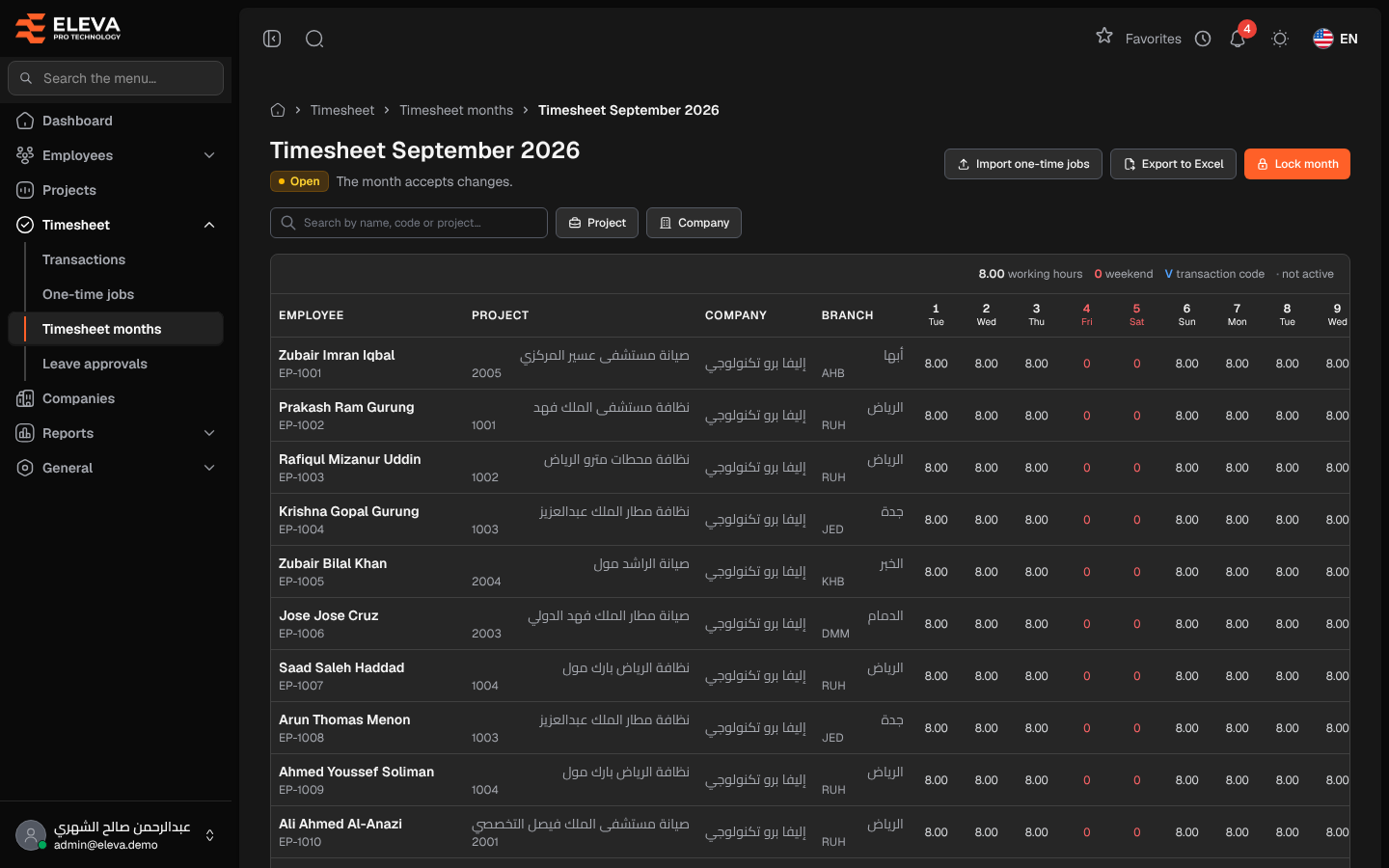This screenshot has width=1389, height=868.
Task: Click Jose Jose Cruz's Friday 0 cell
Action: tap(1086, 624)
